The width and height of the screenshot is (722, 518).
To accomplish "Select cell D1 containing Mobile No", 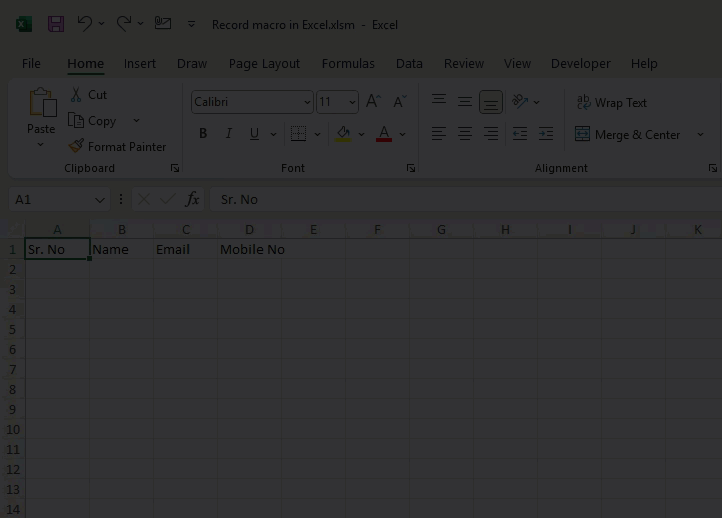I will pyautogui.click(x=249, y=249).
